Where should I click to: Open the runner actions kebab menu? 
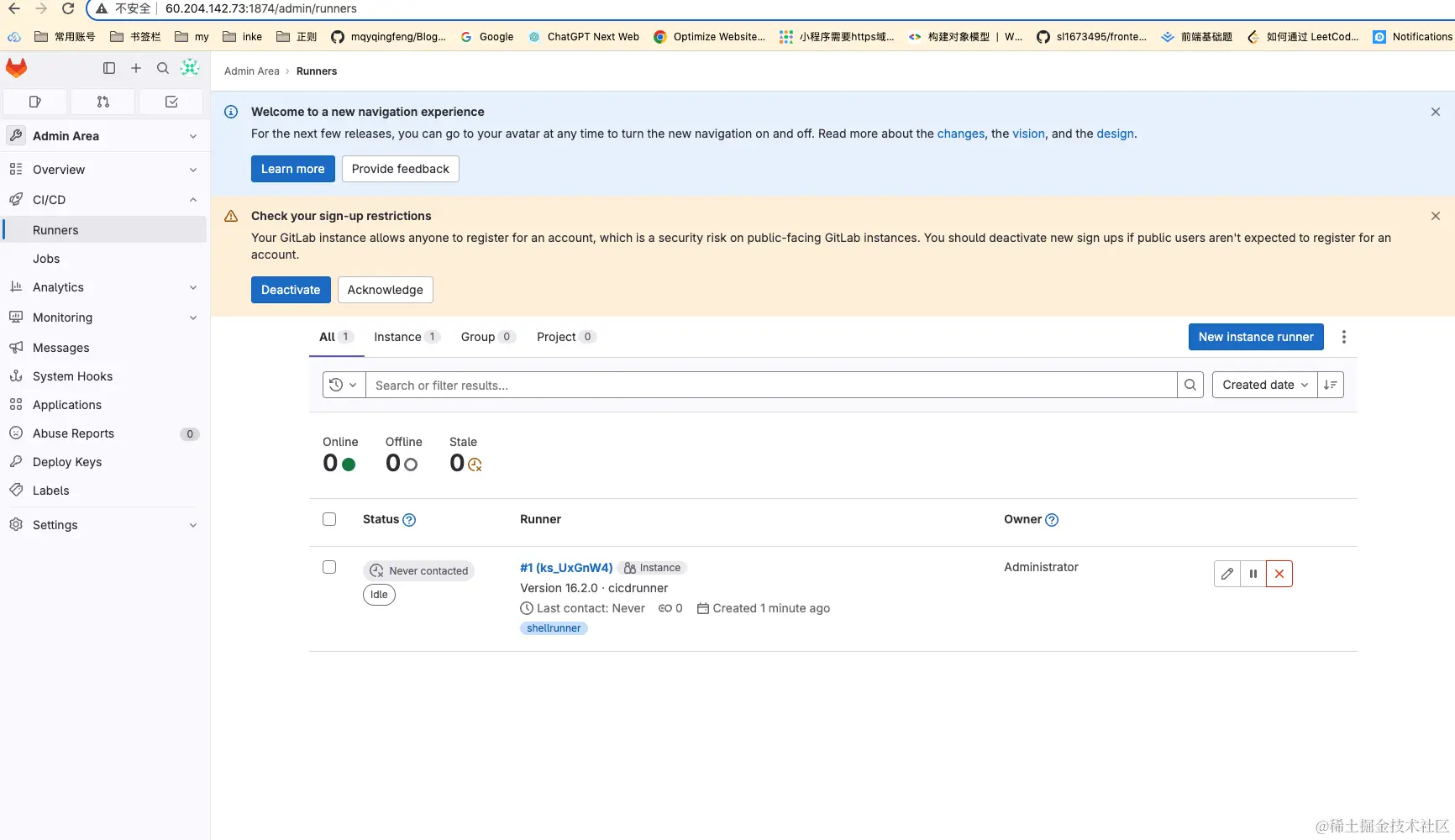pos(1344,337)
